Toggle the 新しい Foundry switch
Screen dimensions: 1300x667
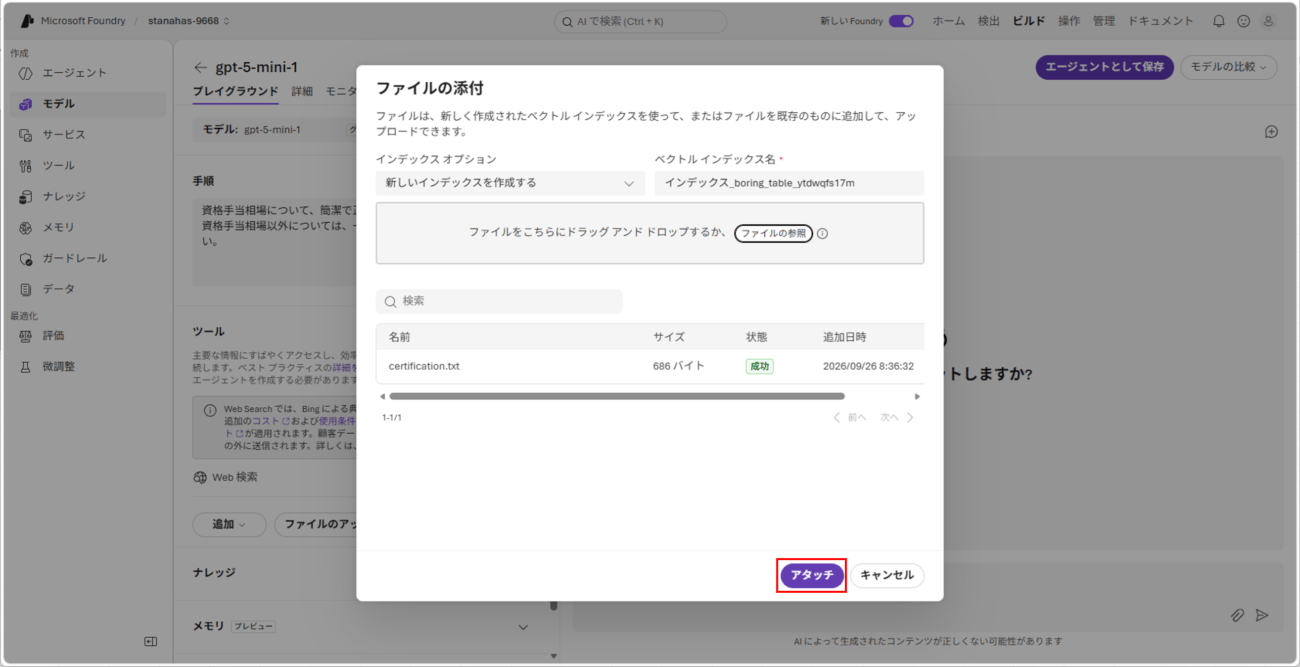901,21
